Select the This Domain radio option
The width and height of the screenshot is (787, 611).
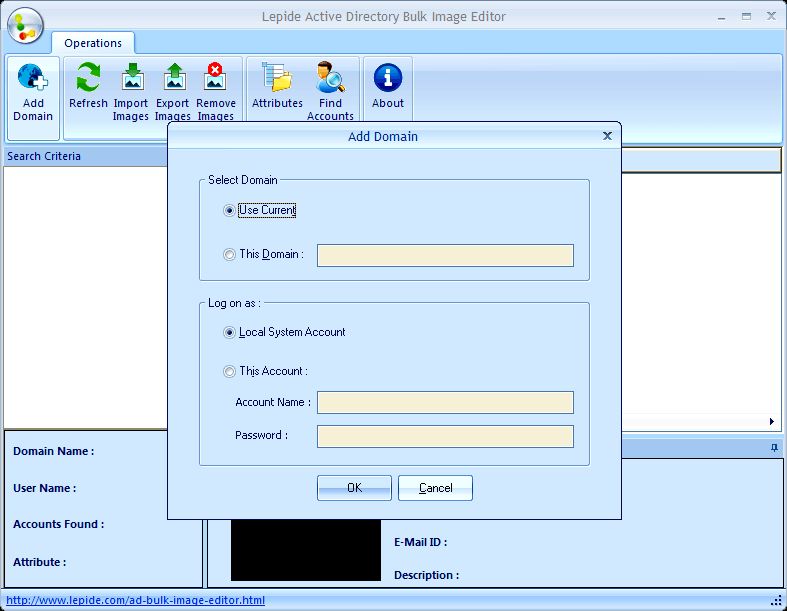coord(230,255)
